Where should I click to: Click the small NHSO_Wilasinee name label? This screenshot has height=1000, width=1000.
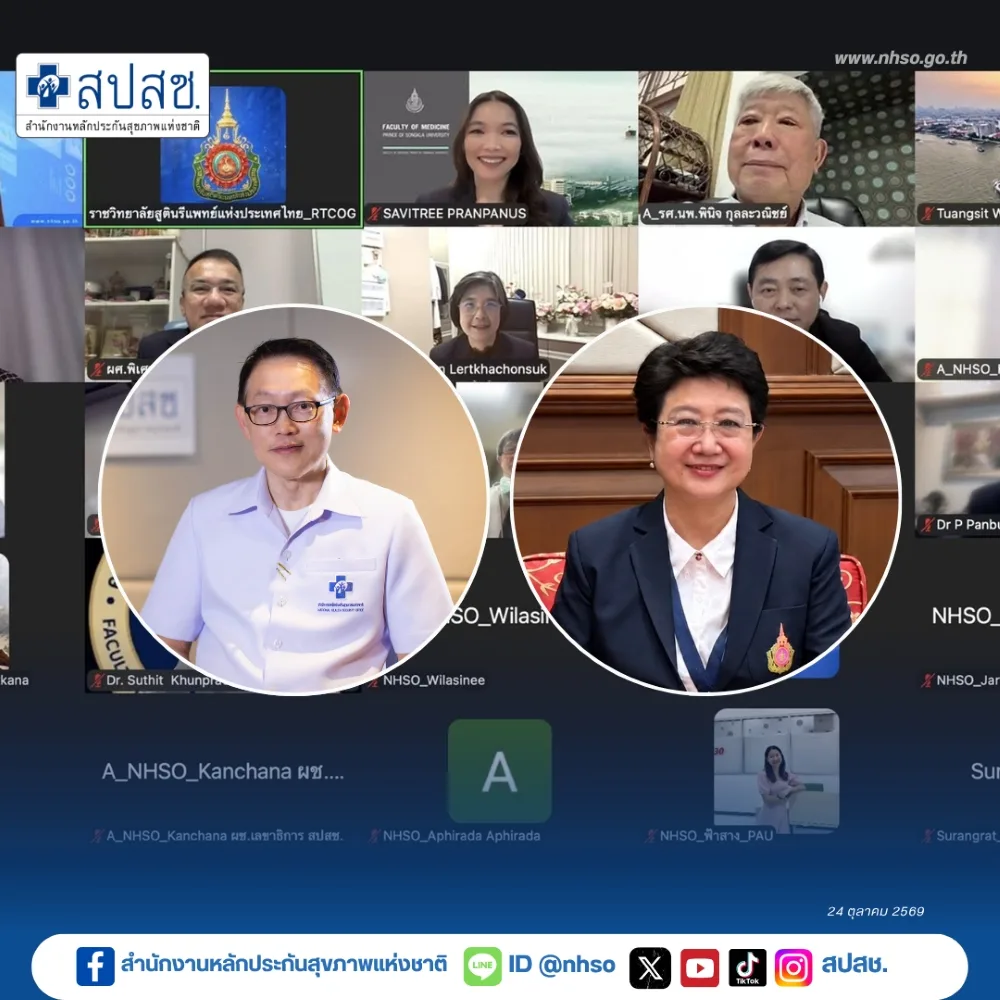click(434, 680)
